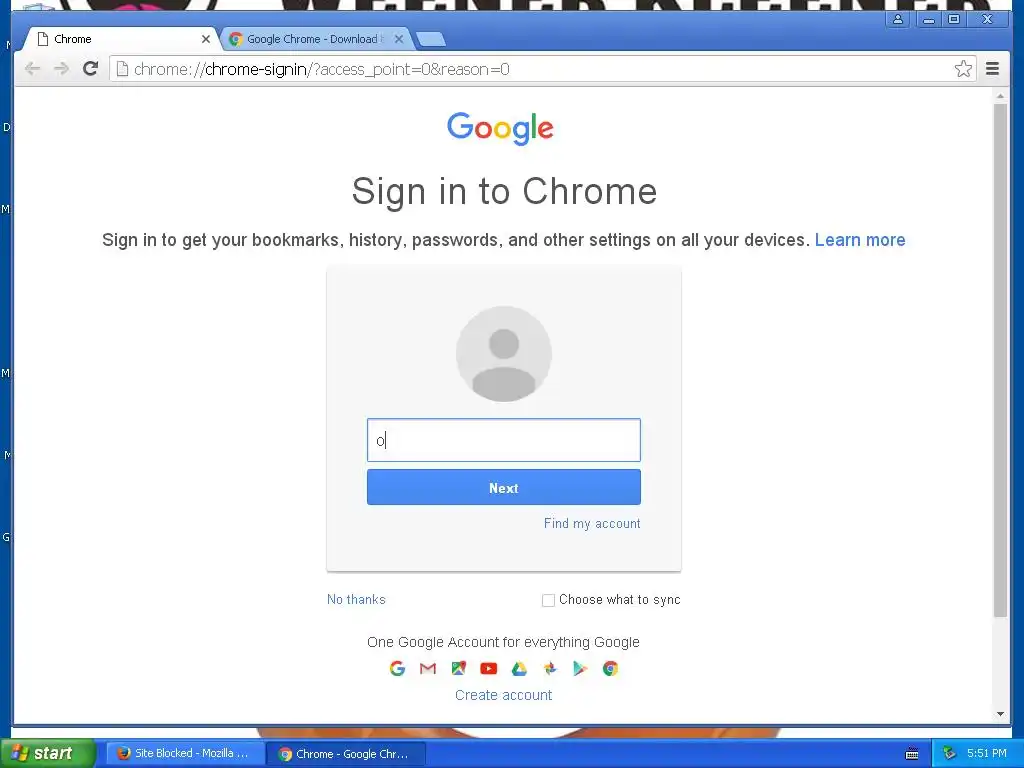This screenshot has width=1024, height=768.
Task: Select the Chrome - Google Chrome taskbar item
Action: point(345,754)
